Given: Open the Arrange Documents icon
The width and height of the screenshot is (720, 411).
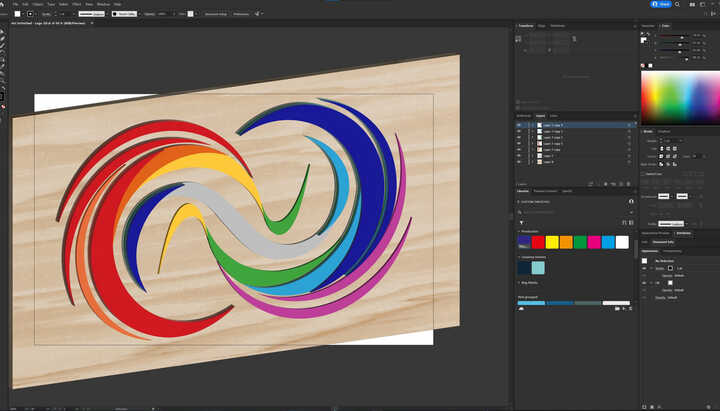Looking at the screenshot, I should tap(692, 4).
